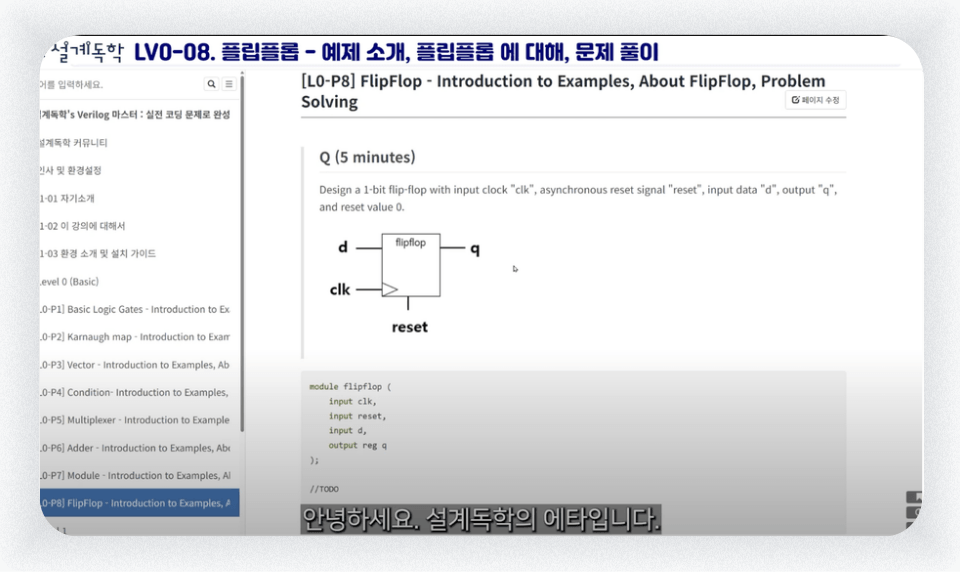This screenshot has height=572, width=960.
Task: Open L0-P5 Multiplexer page
Action: click(135, 420)
